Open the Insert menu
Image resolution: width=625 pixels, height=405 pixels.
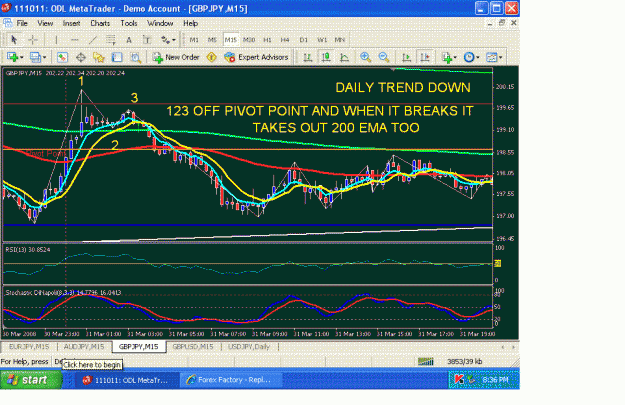click(x=71, y=23)
